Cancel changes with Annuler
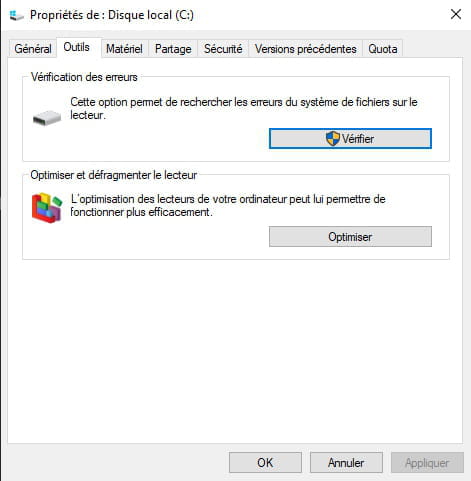Viewport: 471px width, 481px height. [x=346, y=463]
